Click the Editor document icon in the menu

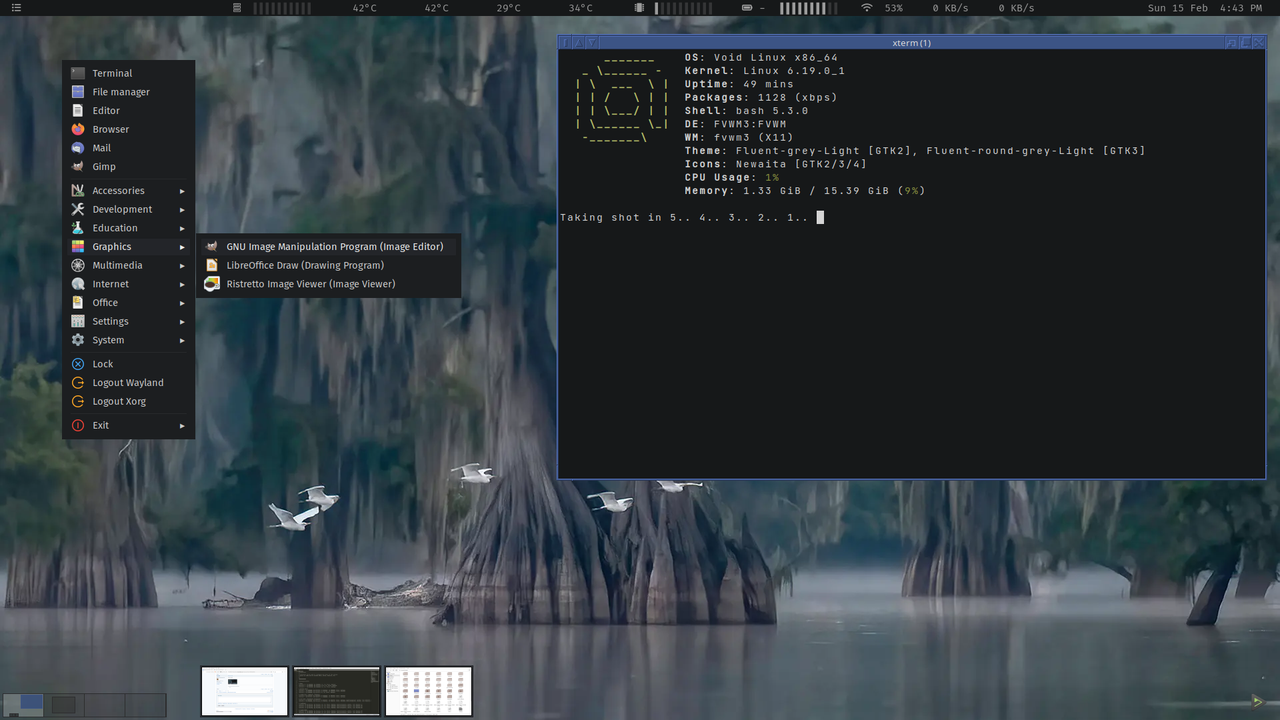tap(78, 110)
